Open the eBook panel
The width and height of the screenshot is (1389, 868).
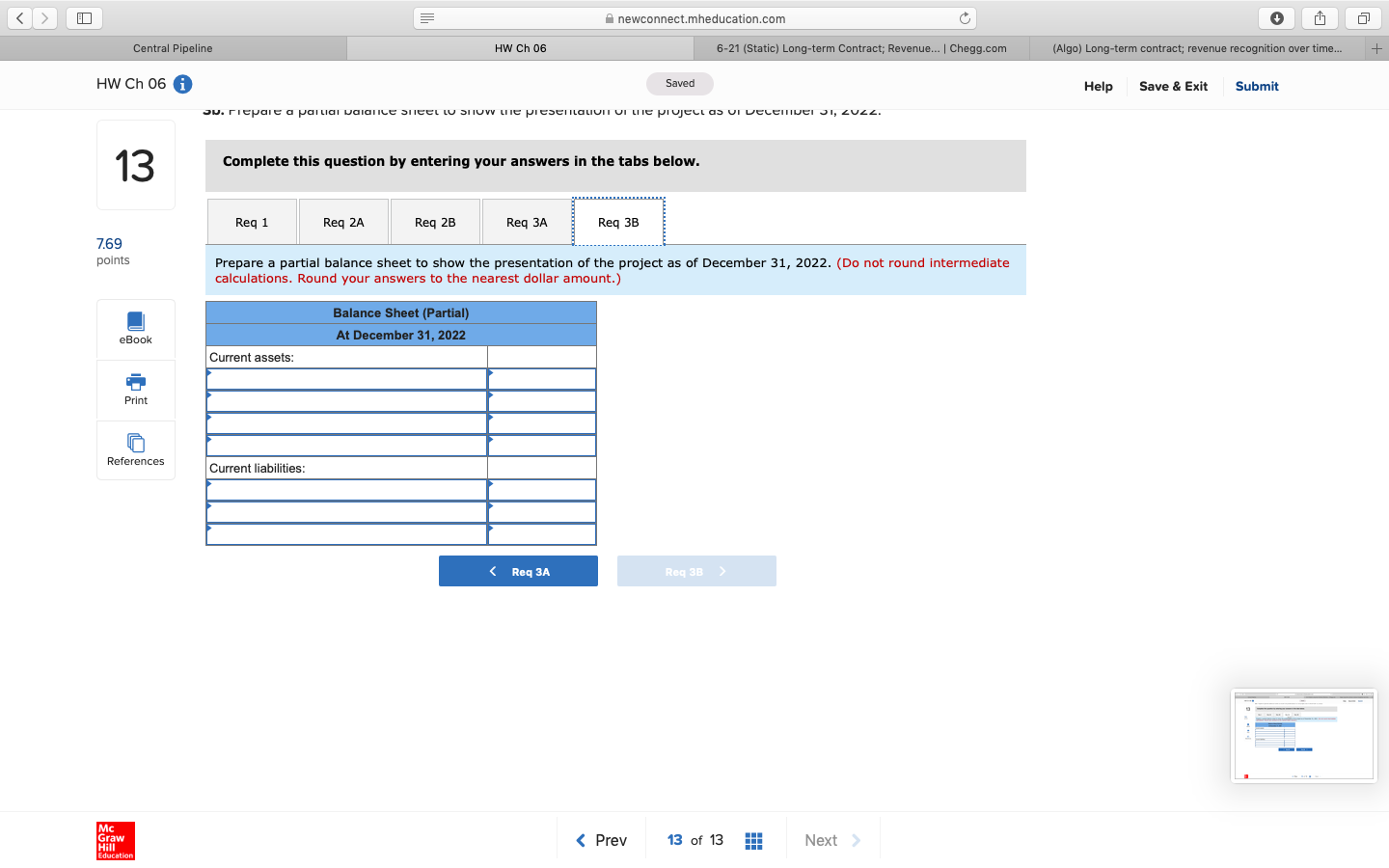point(135,328)
